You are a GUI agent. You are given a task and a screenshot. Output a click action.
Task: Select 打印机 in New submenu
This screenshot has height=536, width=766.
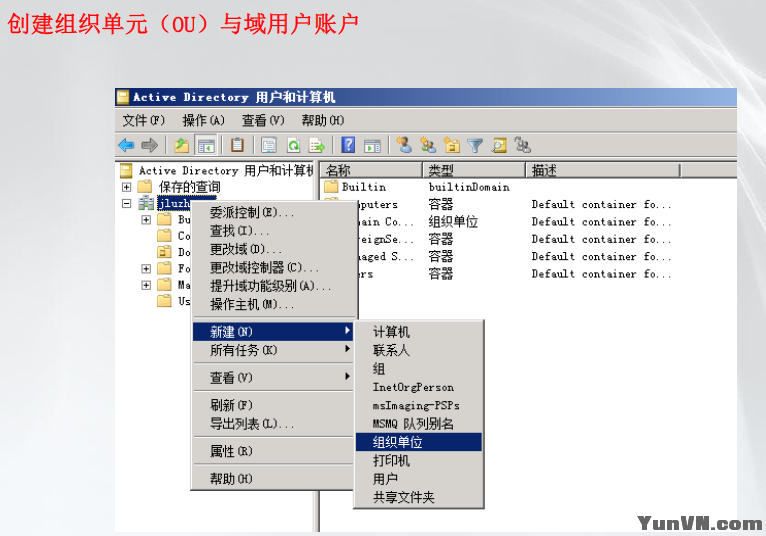(x=419, y=461)
